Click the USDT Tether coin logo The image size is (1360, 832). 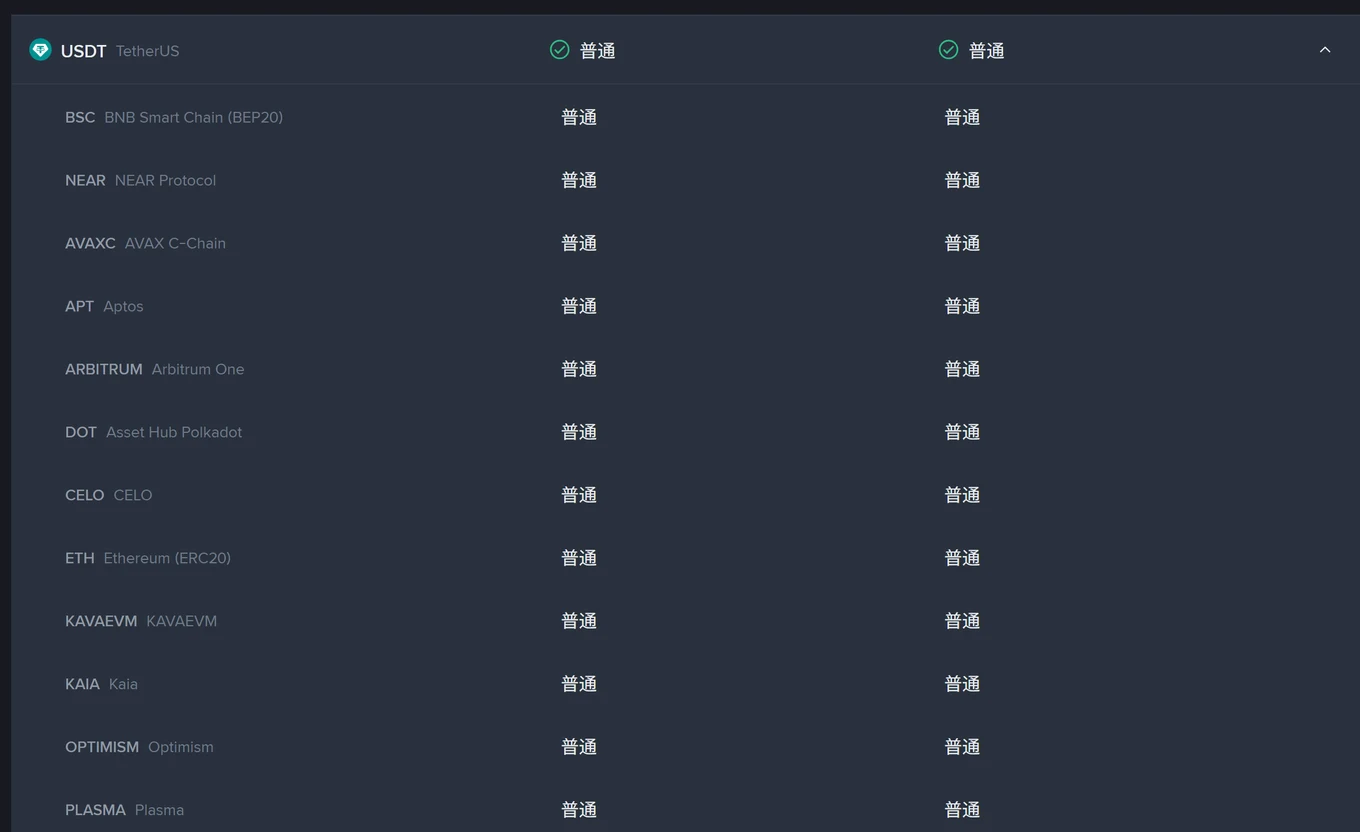(x=40, y=50)
